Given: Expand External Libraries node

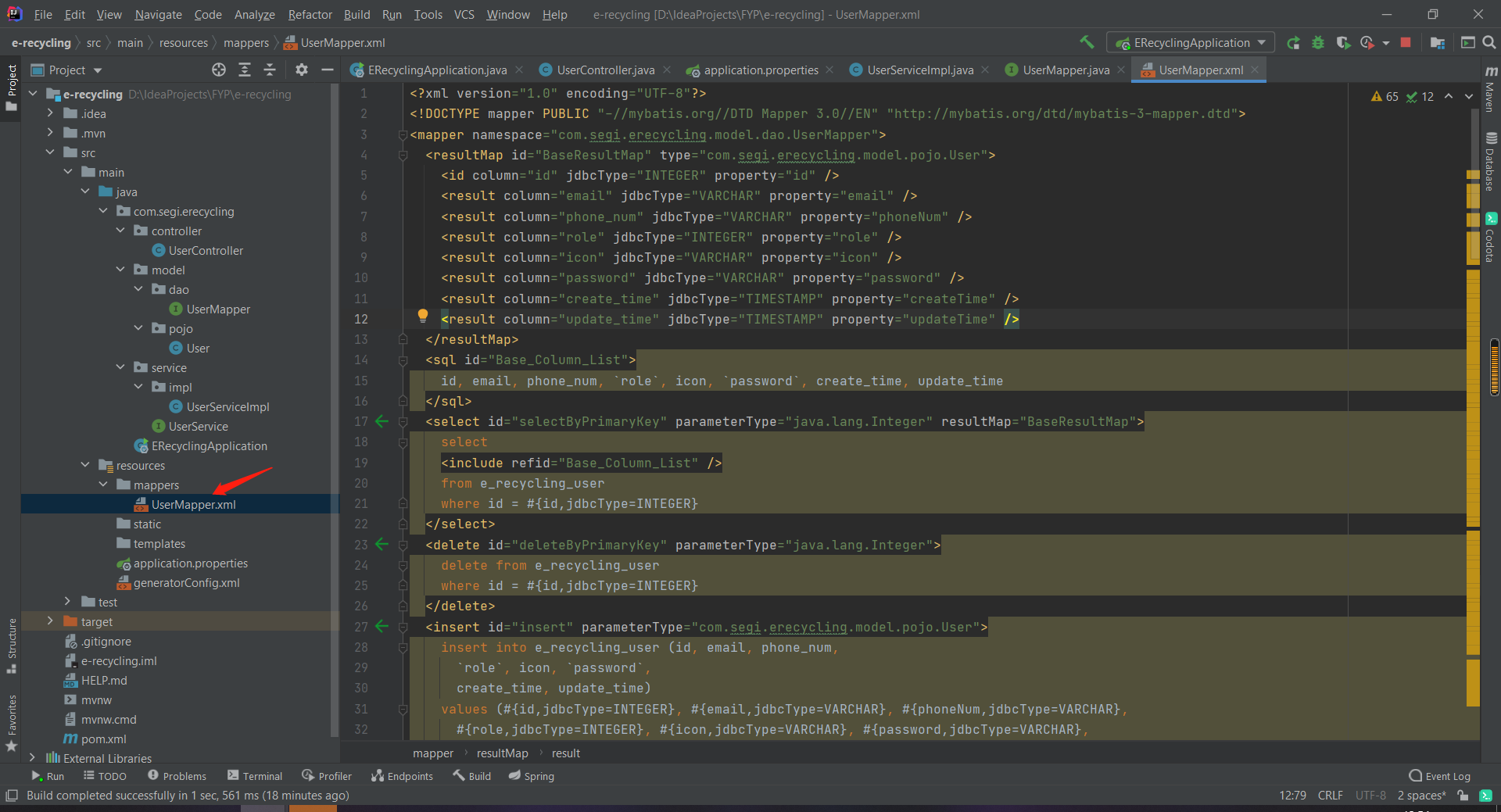Looking at the screenshot, I should click(x=33, y=758).
